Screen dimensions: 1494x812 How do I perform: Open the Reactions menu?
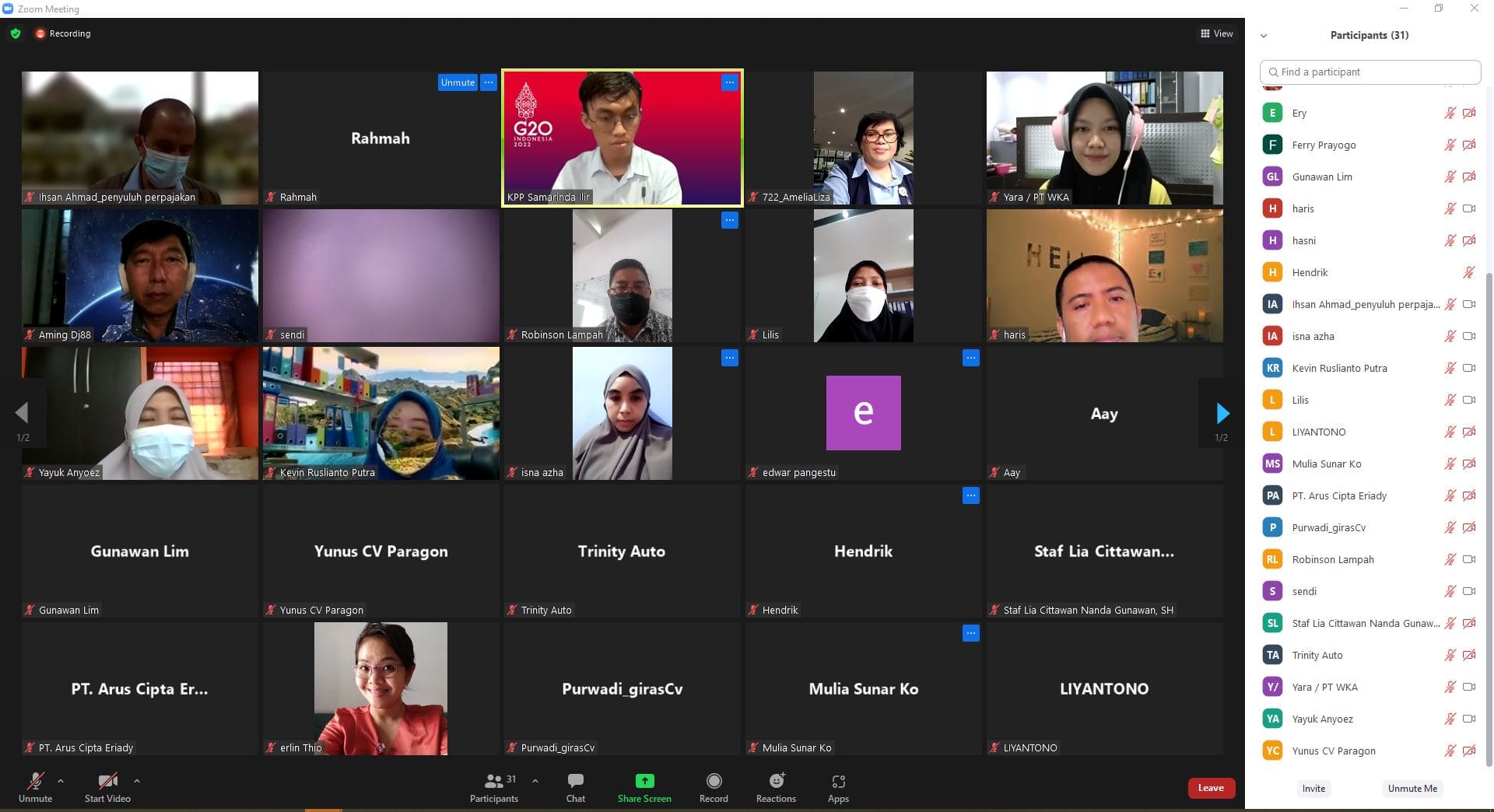pos(776,781)
